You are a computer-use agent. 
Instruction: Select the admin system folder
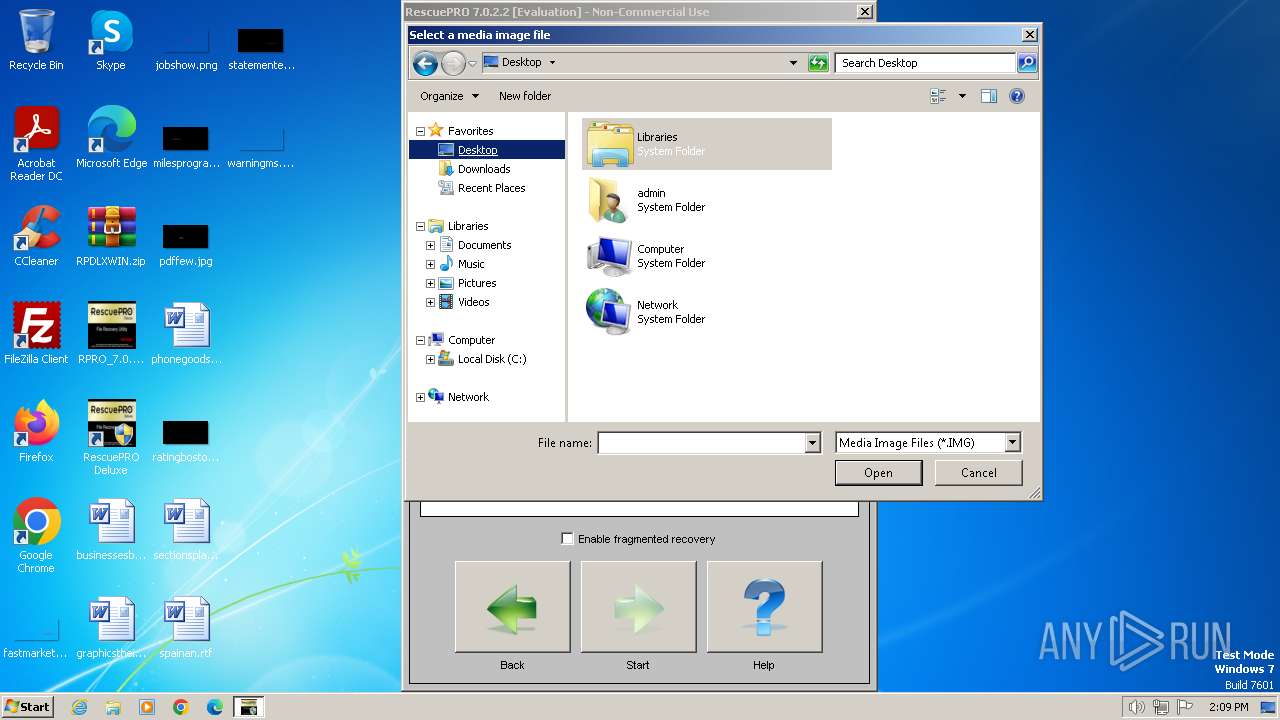(x=707, y=200)
